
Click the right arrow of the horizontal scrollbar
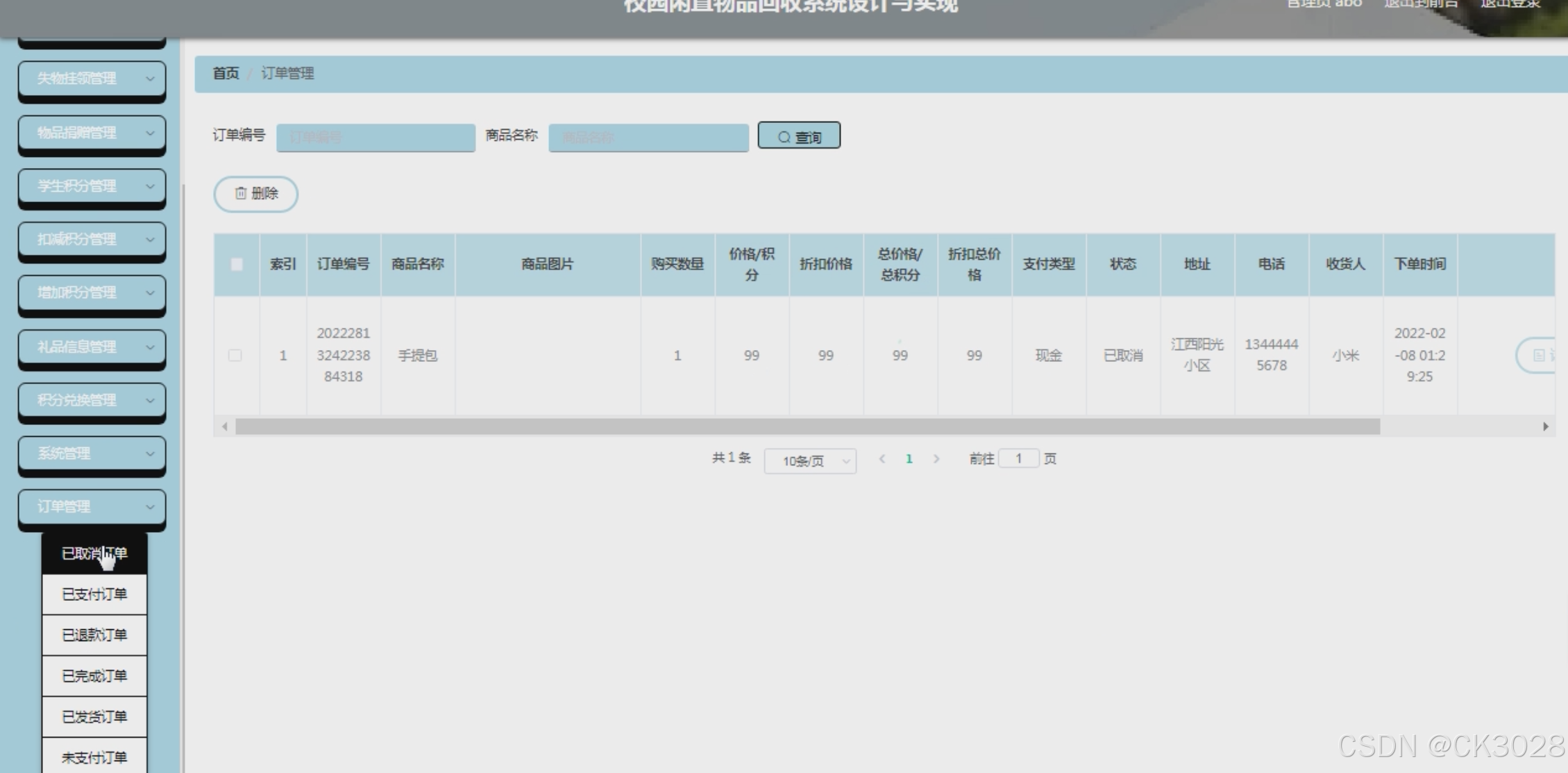(x=1545, y=426)
